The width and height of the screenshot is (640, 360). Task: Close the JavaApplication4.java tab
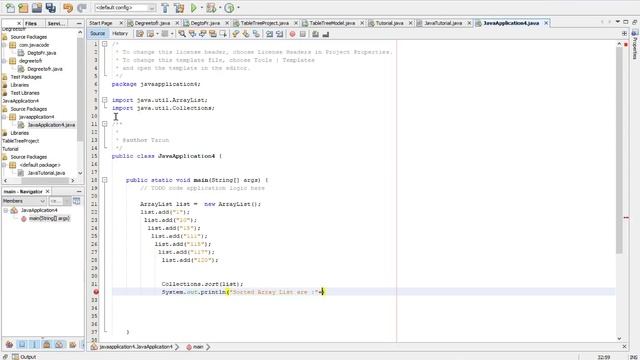tap(546, 23)
